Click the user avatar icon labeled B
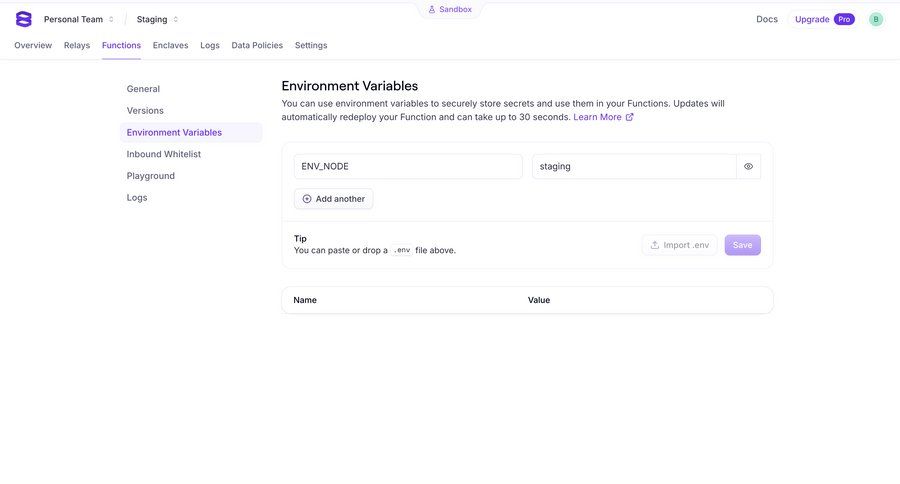 coord(876,19)
